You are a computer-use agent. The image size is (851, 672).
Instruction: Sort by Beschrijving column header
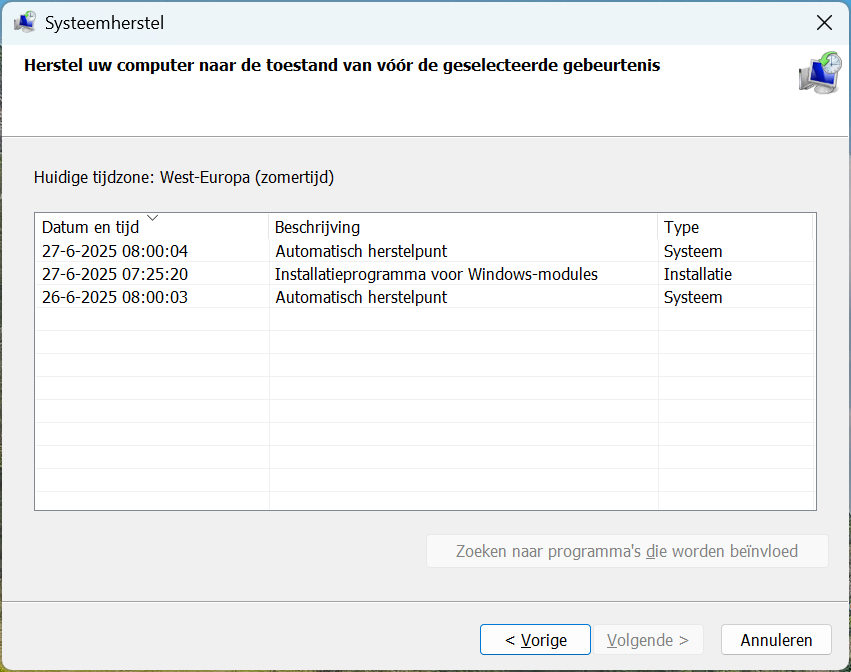tap(317, 228)
